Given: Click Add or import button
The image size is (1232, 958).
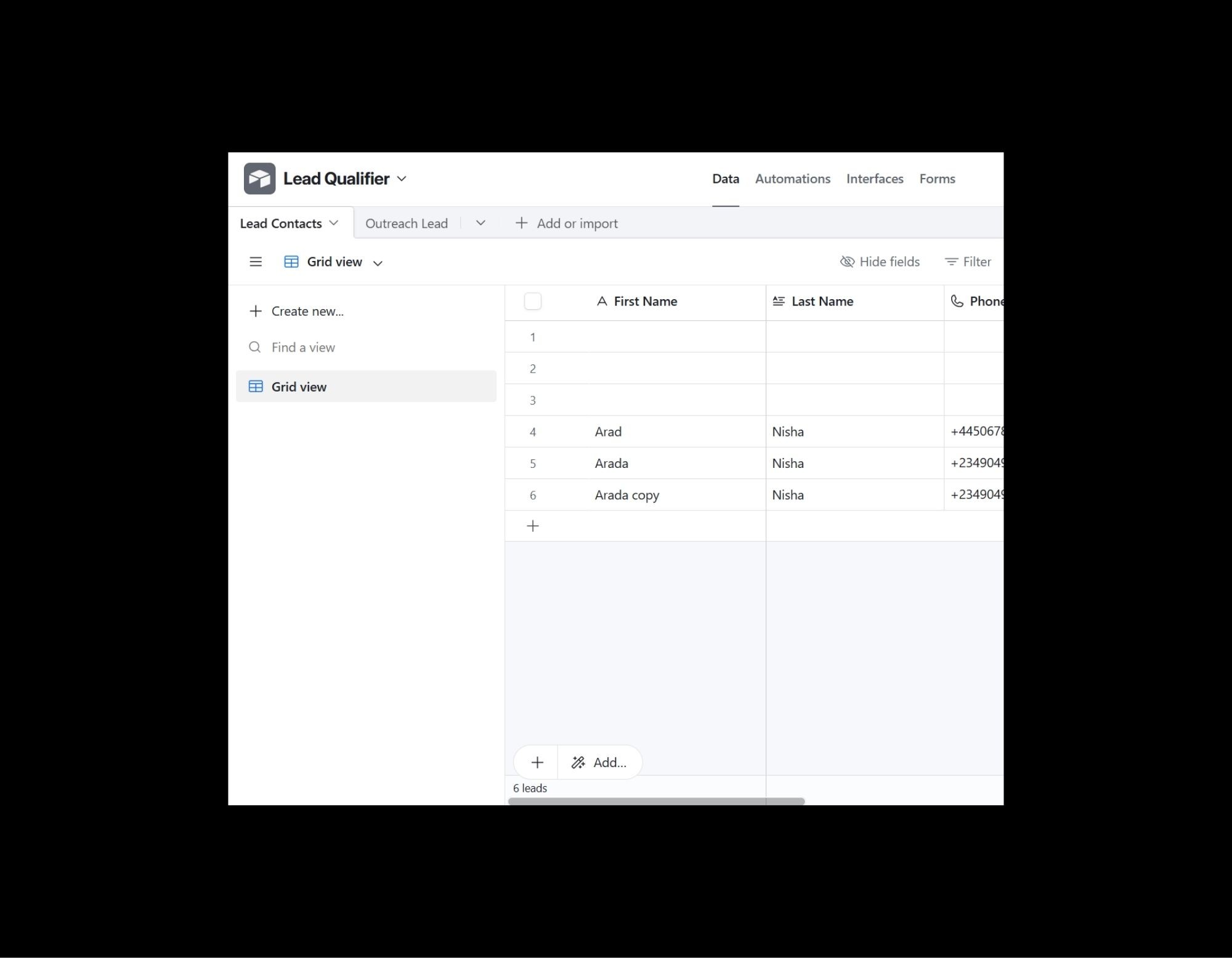Looking at the screenshot, I should [567, 223].
